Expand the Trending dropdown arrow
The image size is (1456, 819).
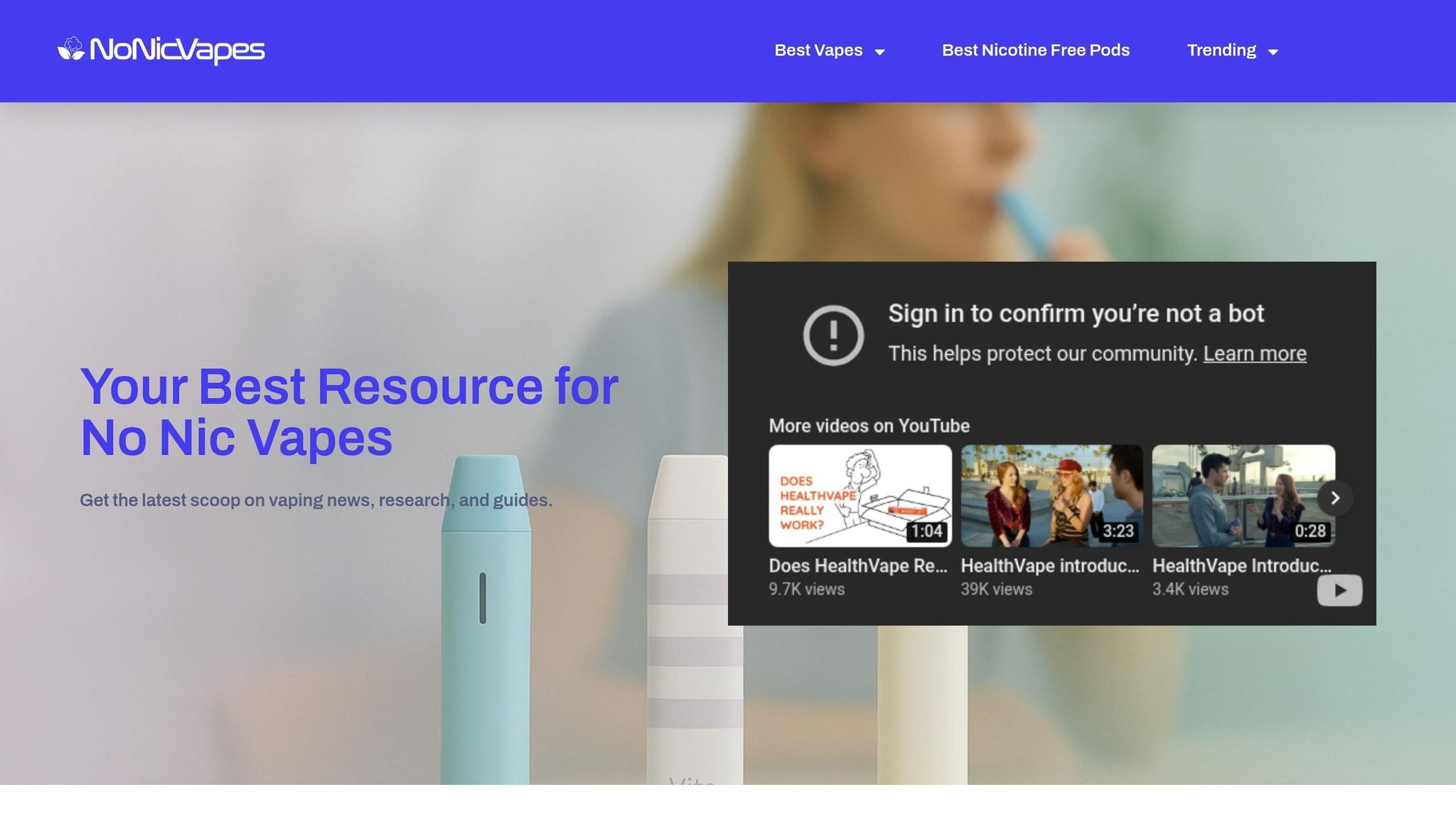click(x=1273, y=52)
